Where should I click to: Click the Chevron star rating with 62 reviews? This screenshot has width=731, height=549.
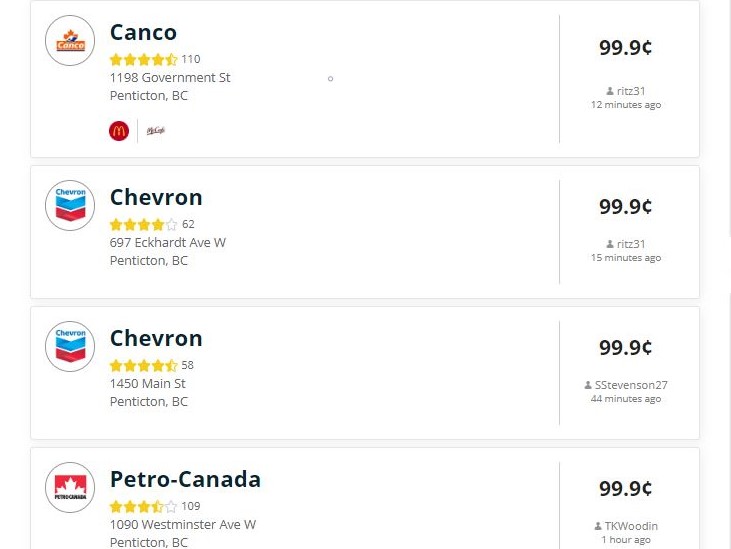pos(143,224)
